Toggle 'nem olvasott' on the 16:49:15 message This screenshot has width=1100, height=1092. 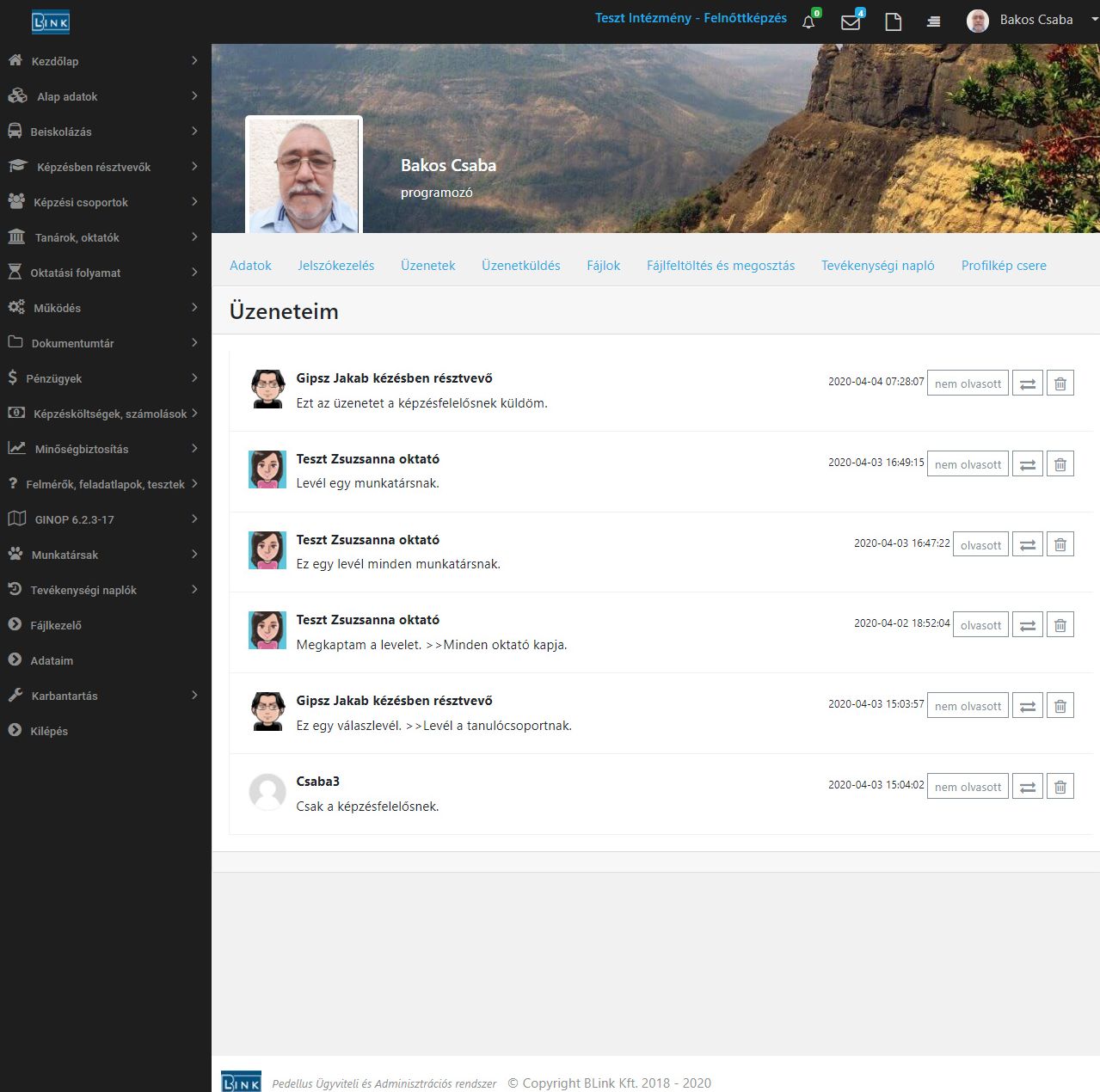point(968,464)
